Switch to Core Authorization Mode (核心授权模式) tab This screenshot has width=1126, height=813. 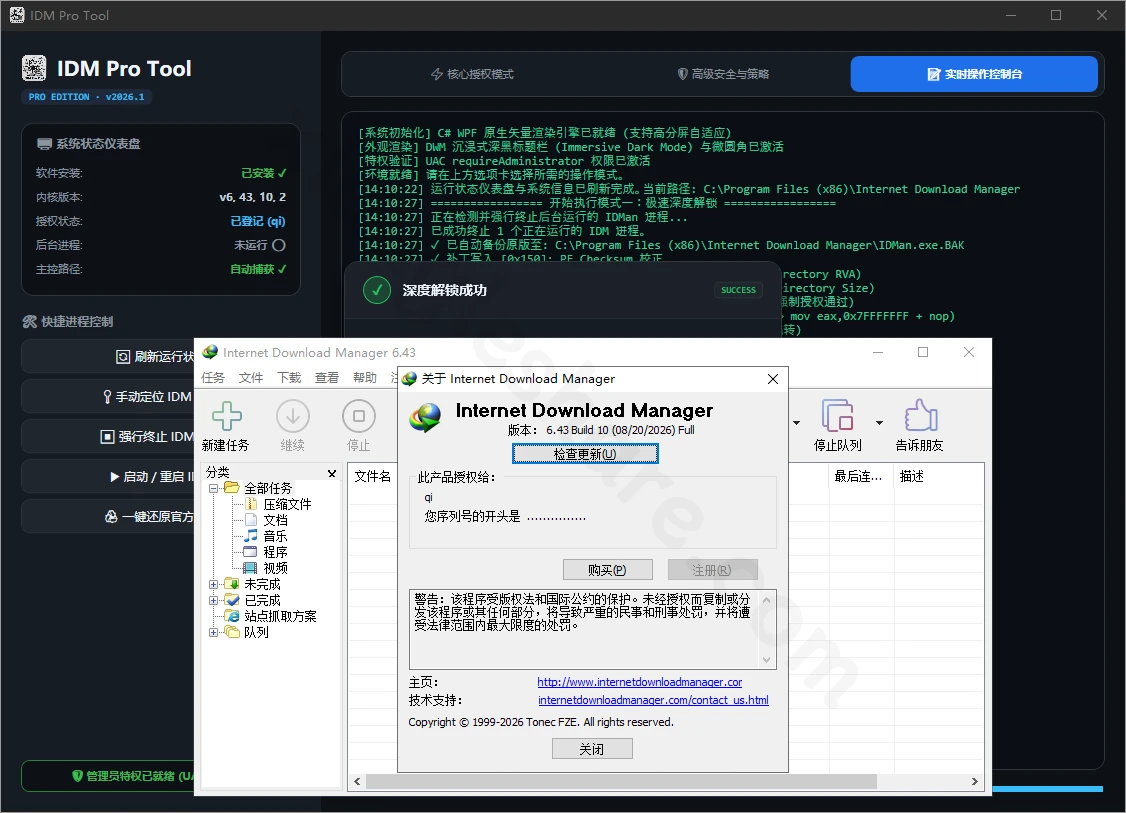click(x=472, y=74)
